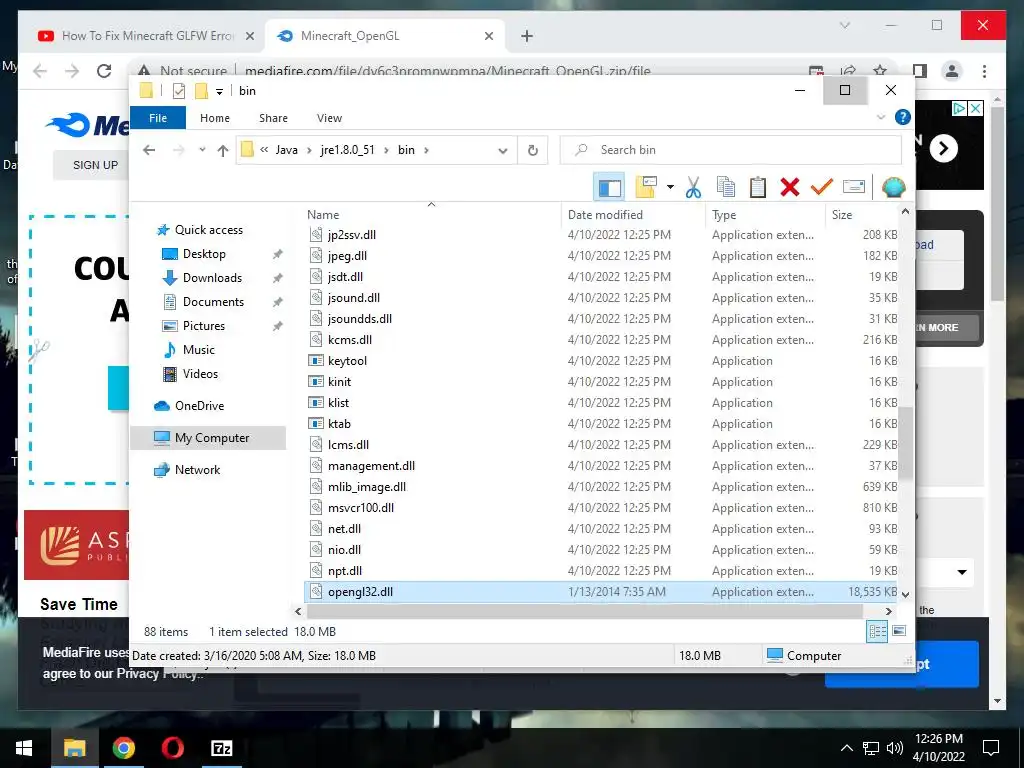The height and width of the screenshot is (768, 1024).
Task: Open Chrome tab search dropdown
Action: pos(844,25)
